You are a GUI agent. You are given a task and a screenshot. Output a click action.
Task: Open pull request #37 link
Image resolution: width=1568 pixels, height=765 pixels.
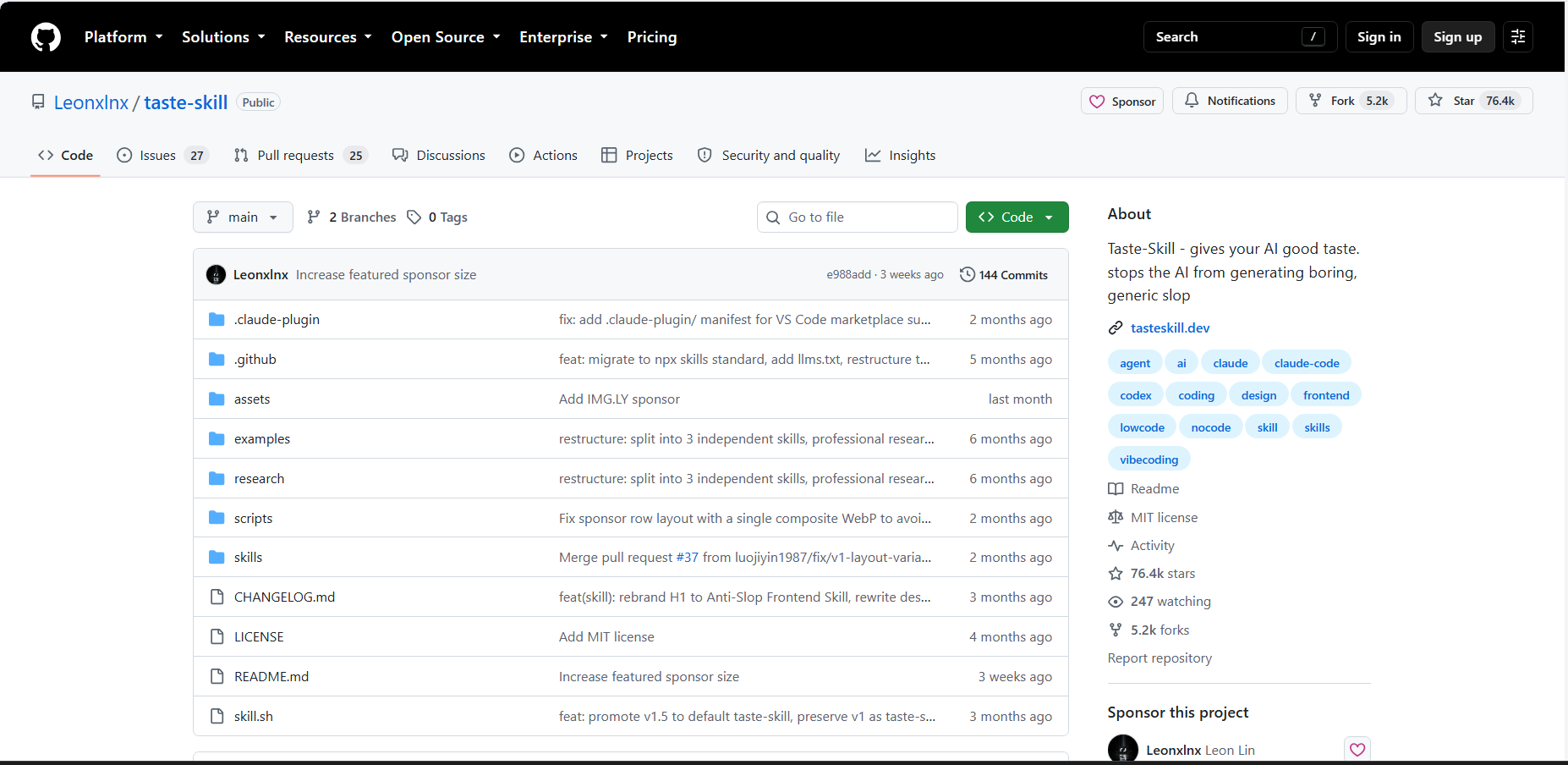click(688, 557)
